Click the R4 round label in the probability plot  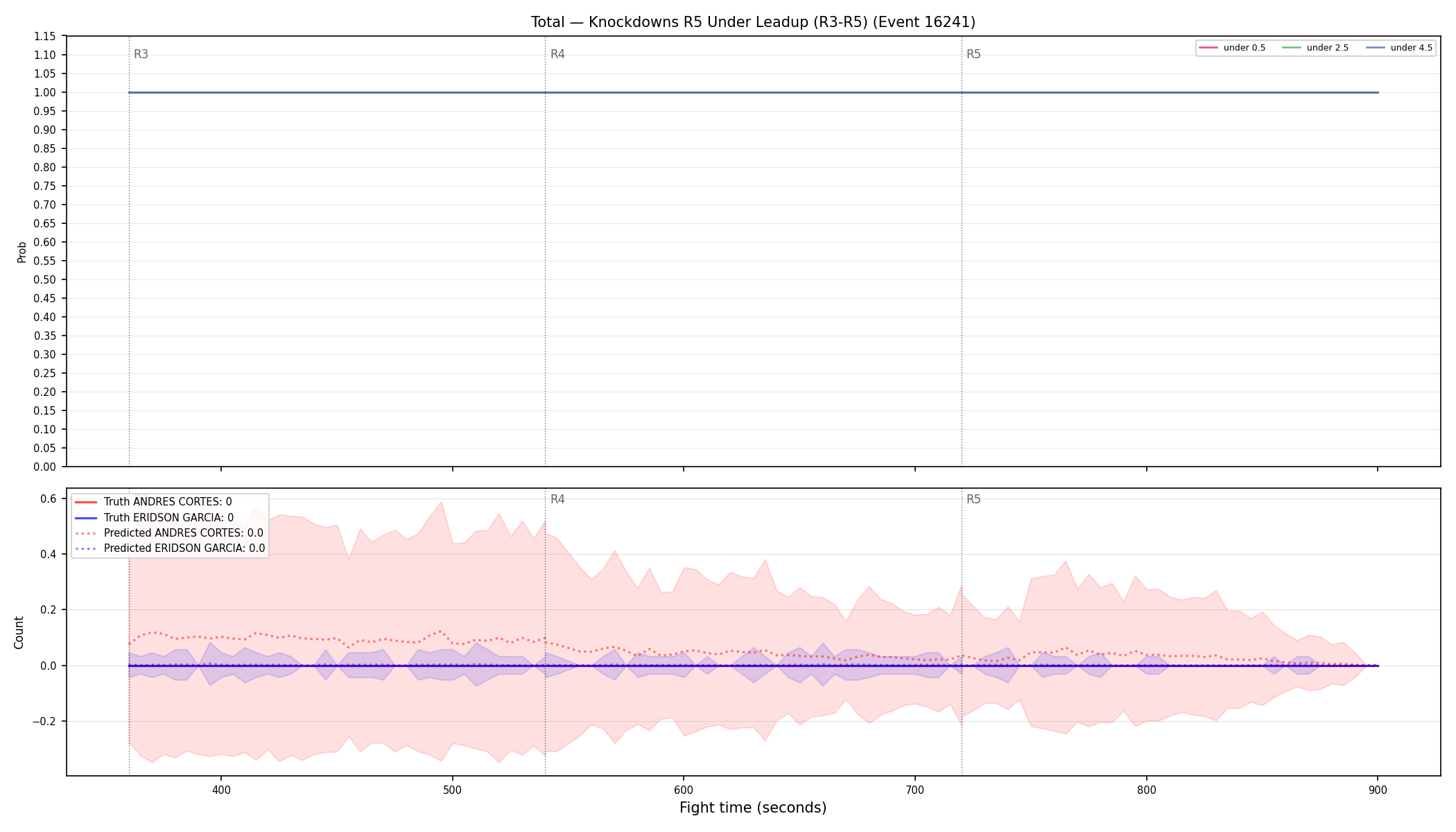point(557,54)
